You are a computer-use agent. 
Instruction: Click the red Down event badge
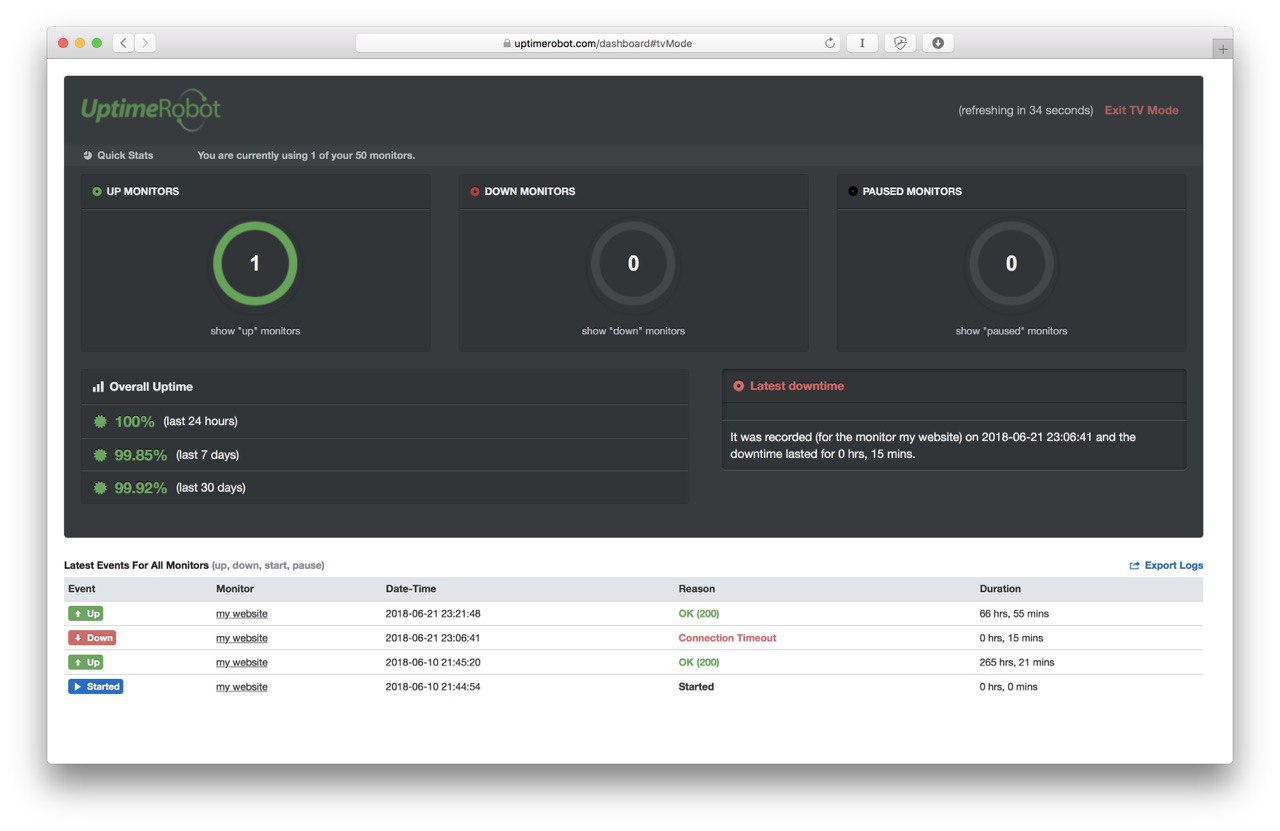pos(92,638)
